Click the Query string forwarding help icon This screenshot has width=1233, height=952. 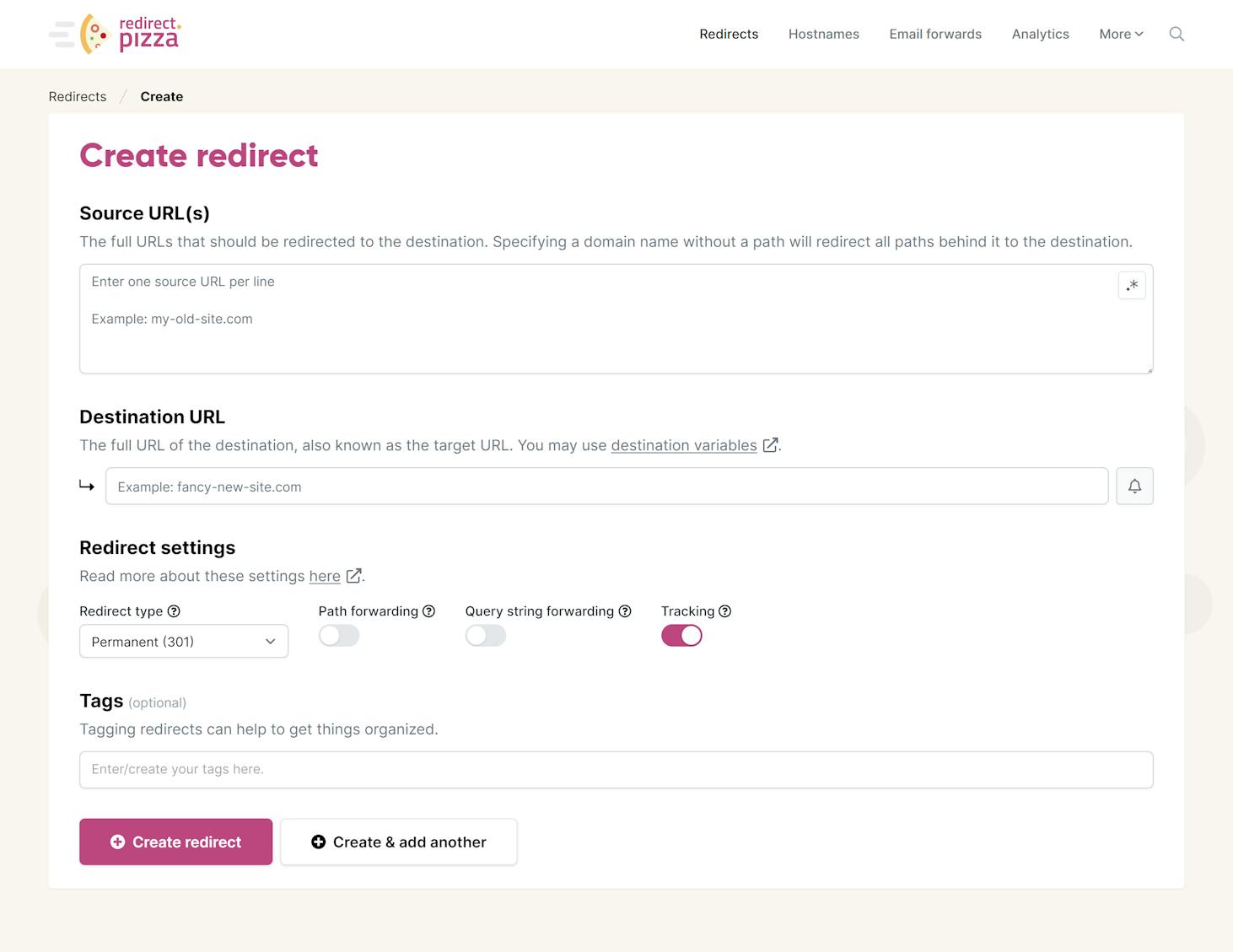click(x=625, y=610)
